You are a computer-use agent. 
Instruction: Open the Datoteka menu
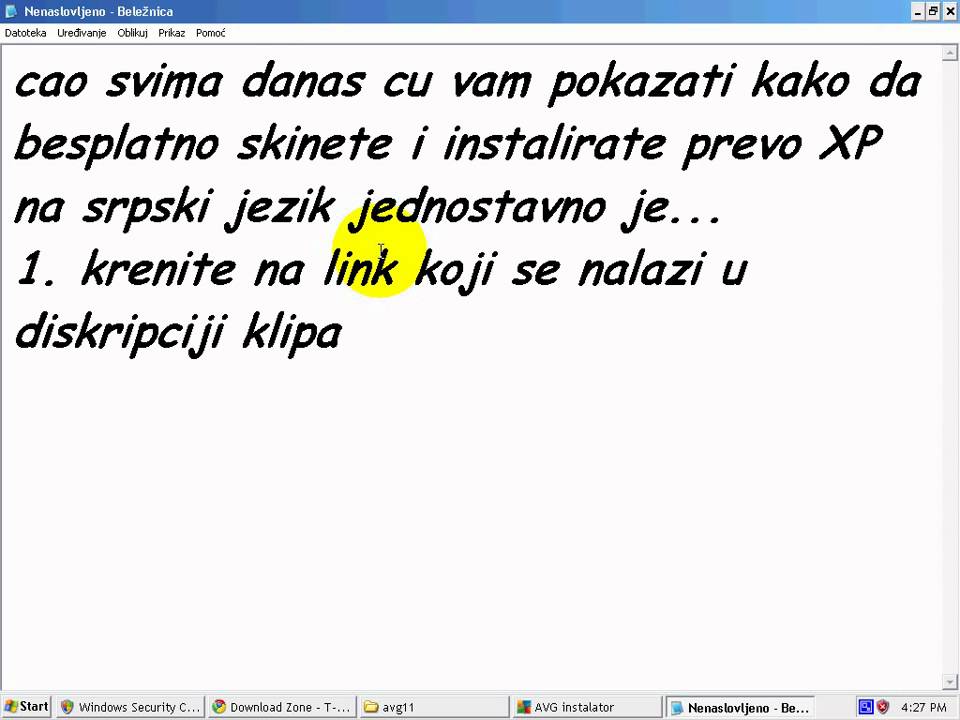coord(26,33)
